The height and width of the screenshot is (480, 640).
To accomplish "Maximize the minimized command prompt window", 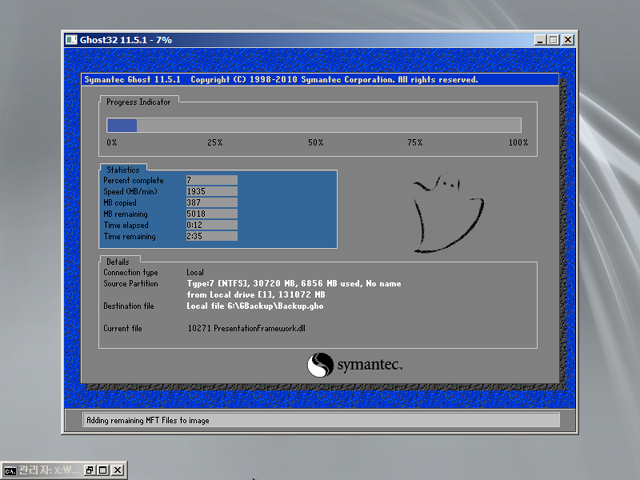I will click(x=103, y=470).
